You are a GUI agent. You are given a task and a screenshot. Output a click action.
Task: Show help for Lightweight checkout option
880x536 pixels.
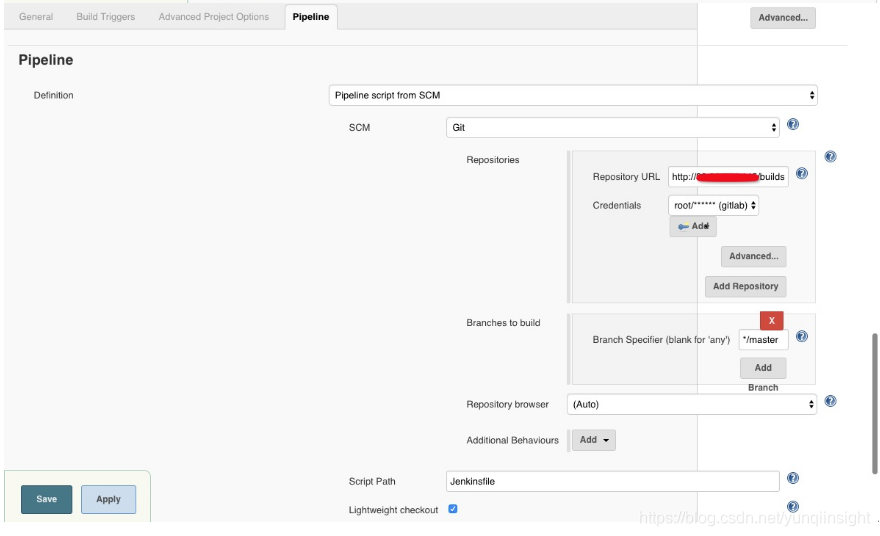pos(793,507)
